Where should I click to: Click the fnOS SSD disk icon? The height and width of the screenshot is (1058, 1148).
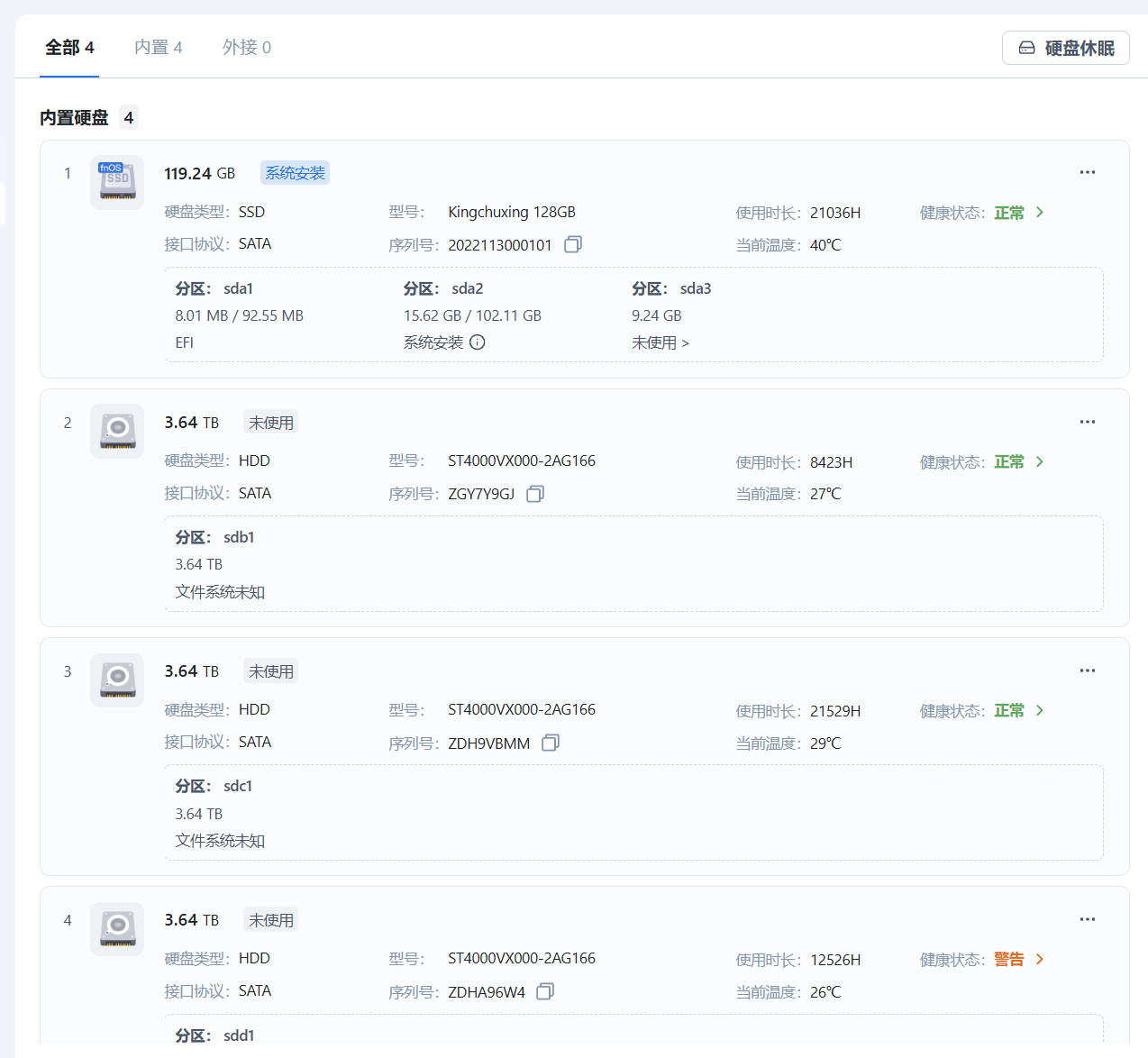click(117, 182)
